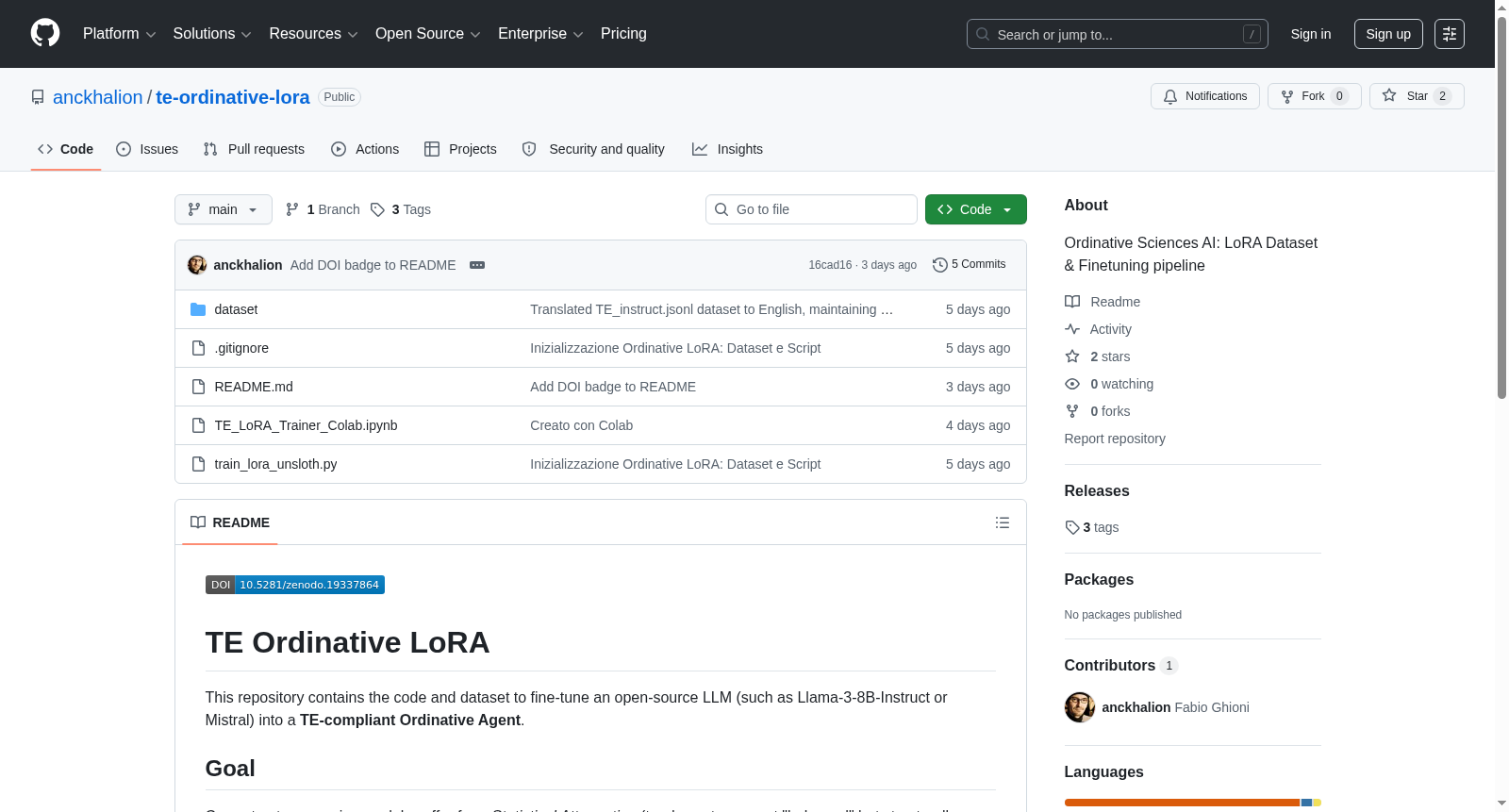The image size is (1509, 812).
Task: Click the dataset folder icon
Action: tap(198, 309)
